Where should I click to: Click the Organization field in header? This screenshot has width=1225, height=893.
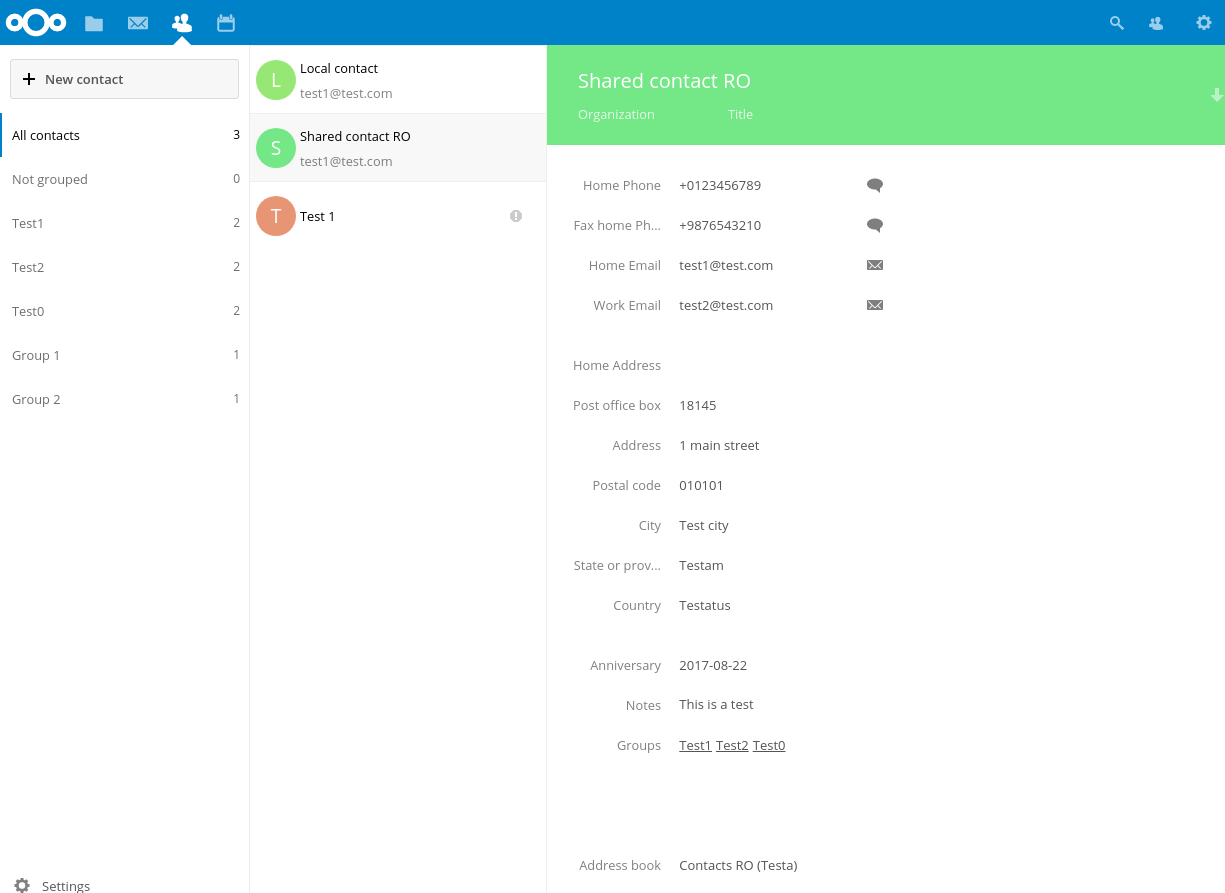[x=616, y=114]
